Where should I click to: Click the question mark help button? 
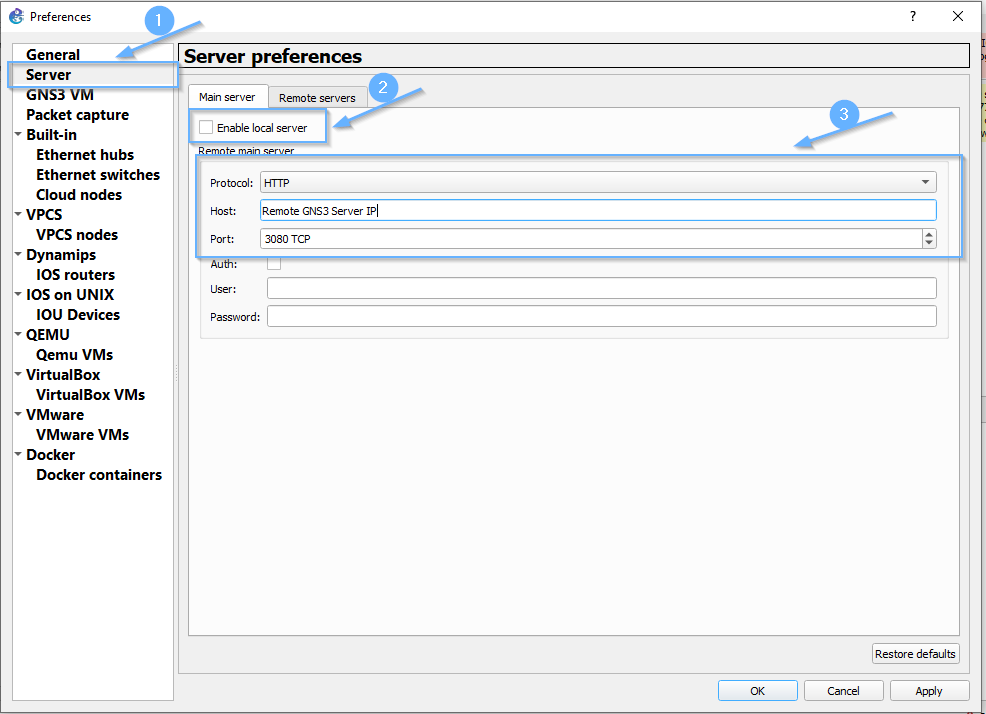click(912, 16)
